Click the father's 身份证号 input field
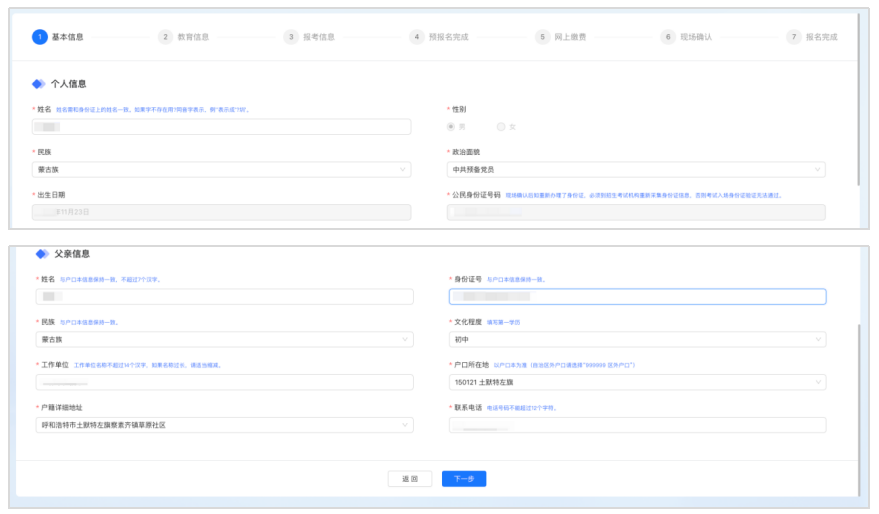The height and width of the screenshot is (514, 879). click(x=637, y=296)
